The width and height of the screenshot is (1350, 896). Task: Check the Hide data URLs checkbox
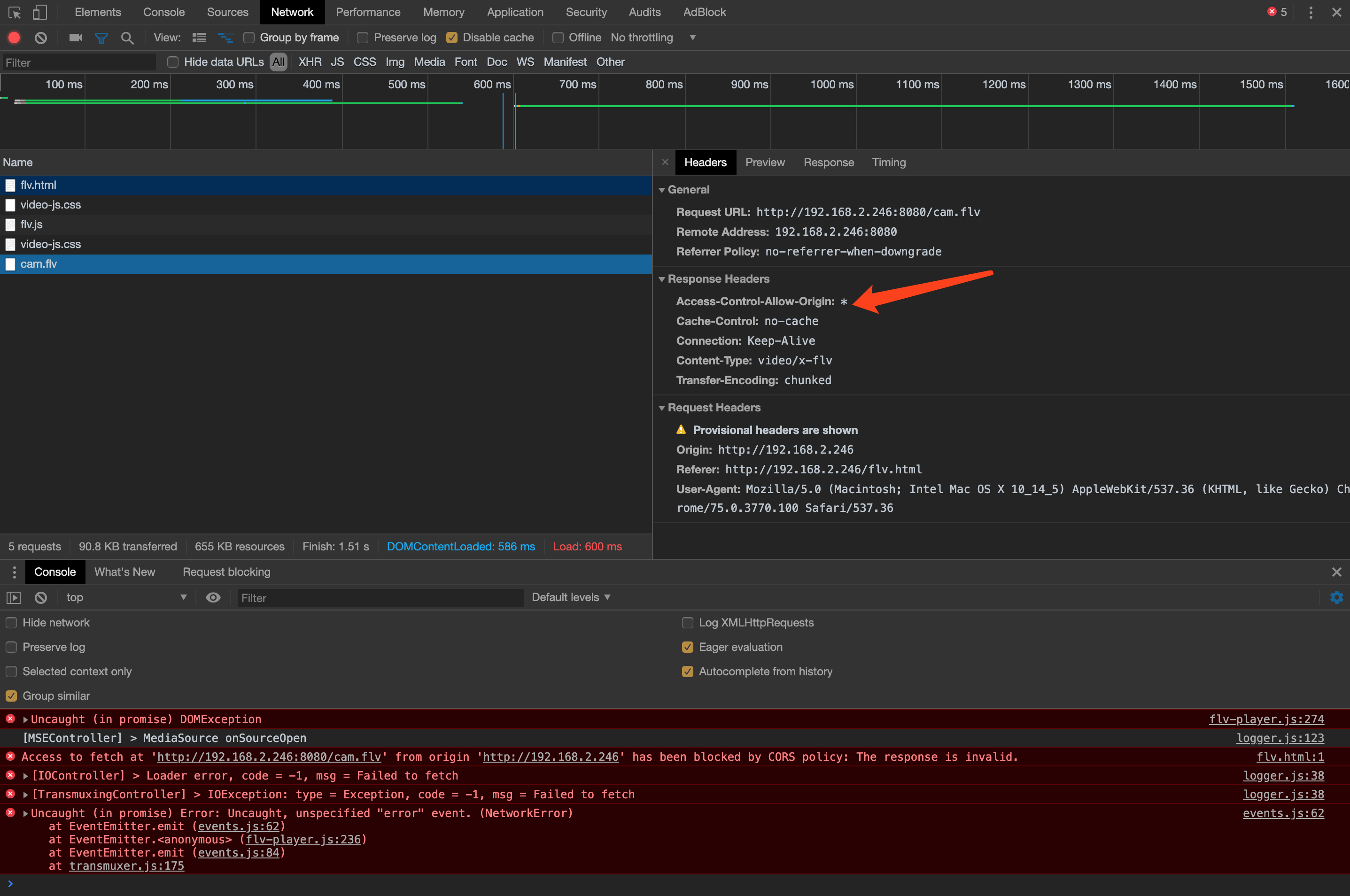(x=172, y=62)
